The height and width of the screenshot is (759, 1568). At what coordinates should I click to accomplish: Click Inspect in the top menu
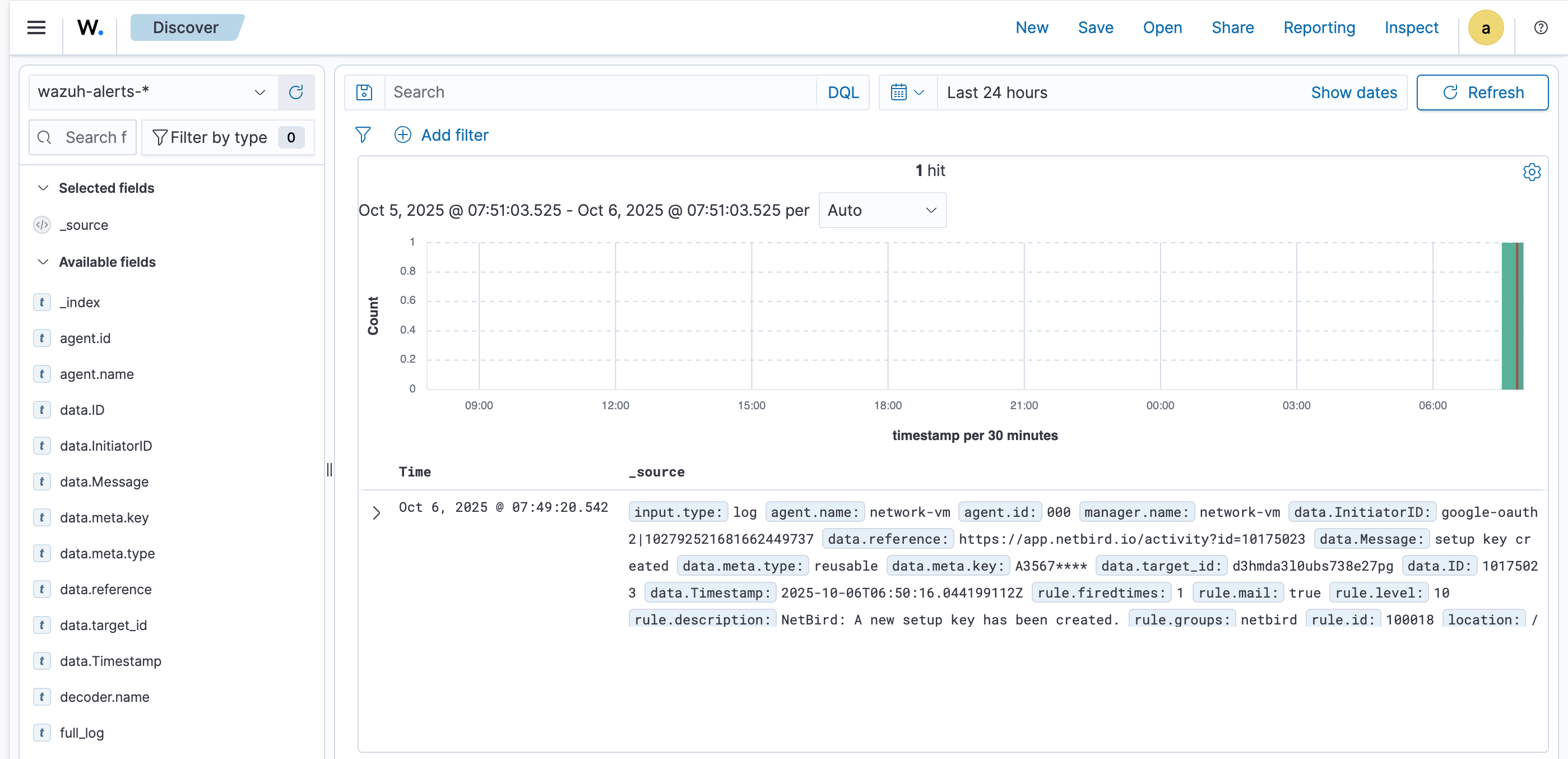pos(1411,27)
